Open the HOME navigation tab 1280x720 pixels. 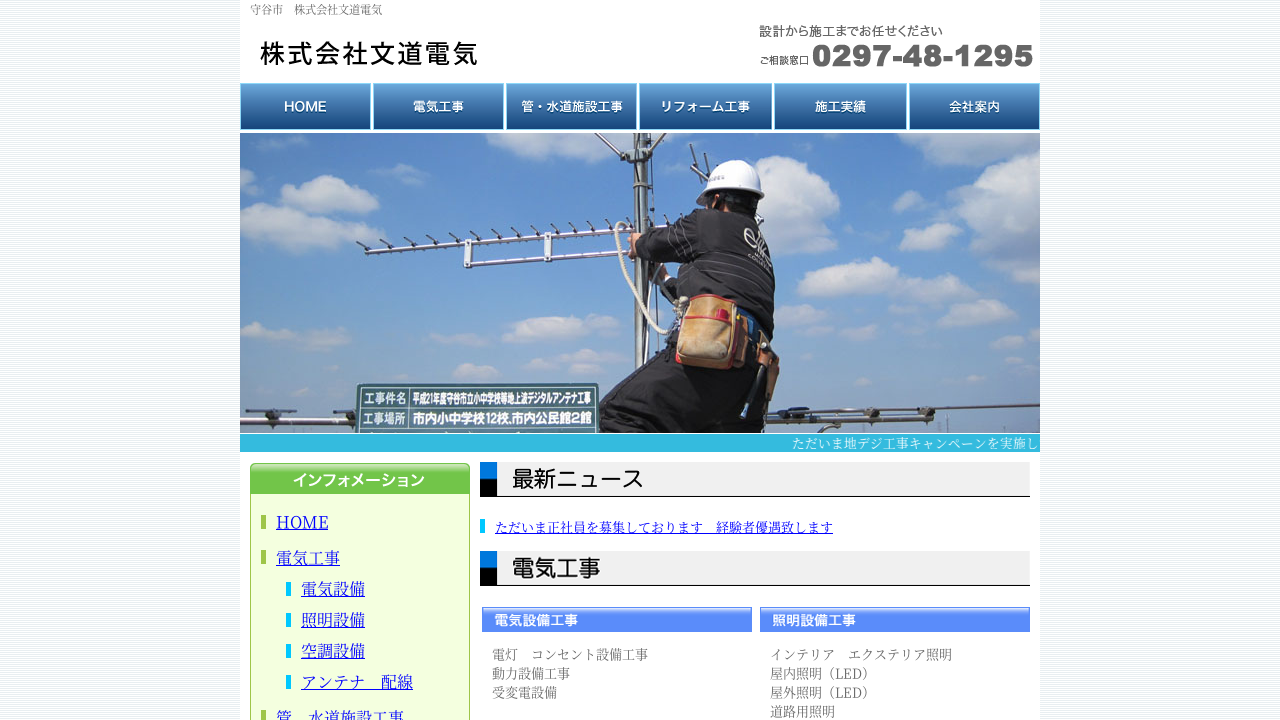[x=306, y=107]
